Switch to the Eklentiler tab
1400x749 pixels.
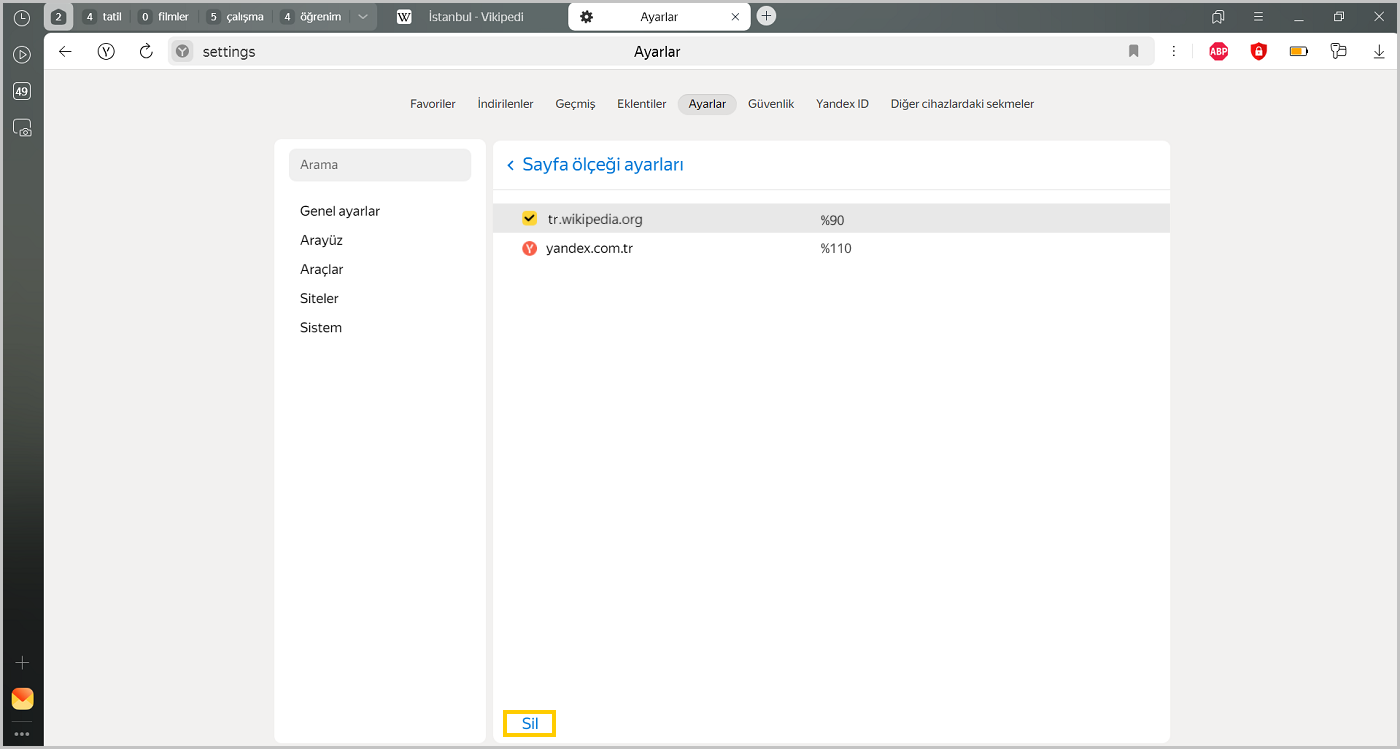(x=641, y=104)
